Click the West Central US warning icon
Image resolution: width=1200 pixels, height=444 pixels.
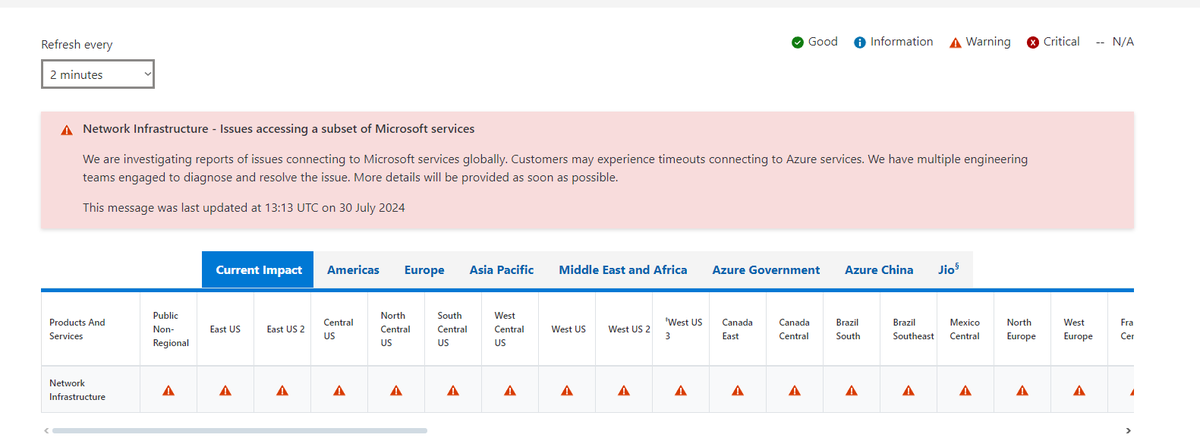510,391
